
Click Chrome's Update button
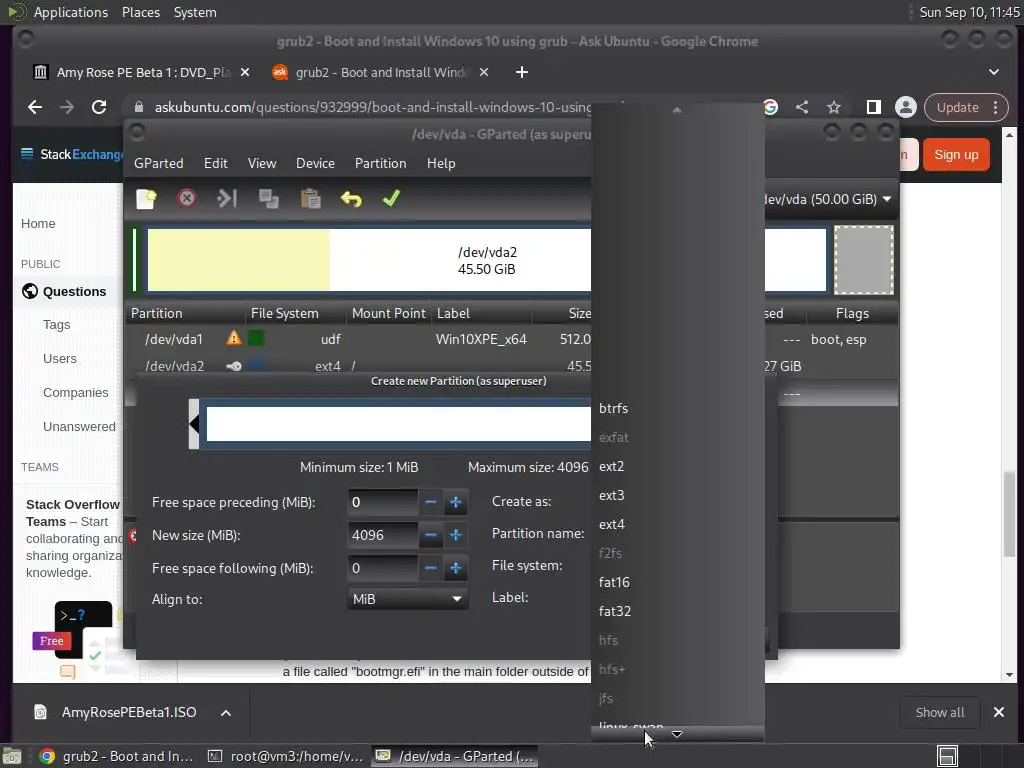pos(966,107)
